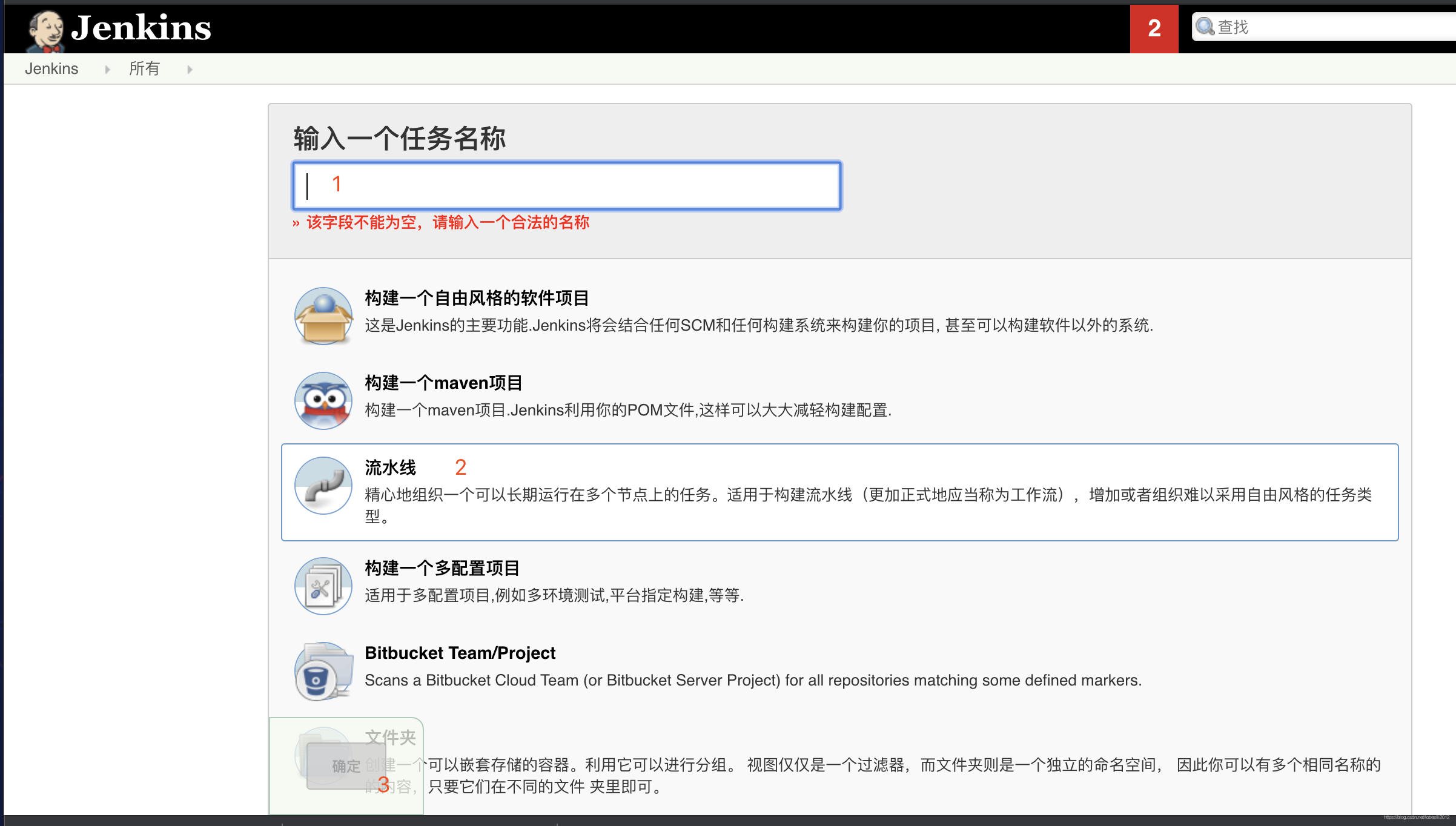Choose the 文件夹 folder title
The height and width of the screenshot is (826, 1456).
391,737
